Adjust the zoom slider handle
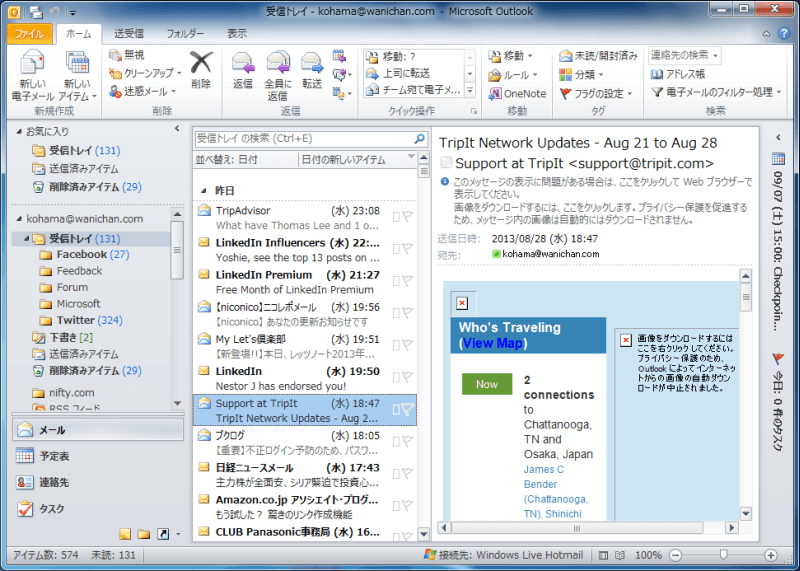 pyautogui.click(x=723, y=555)
